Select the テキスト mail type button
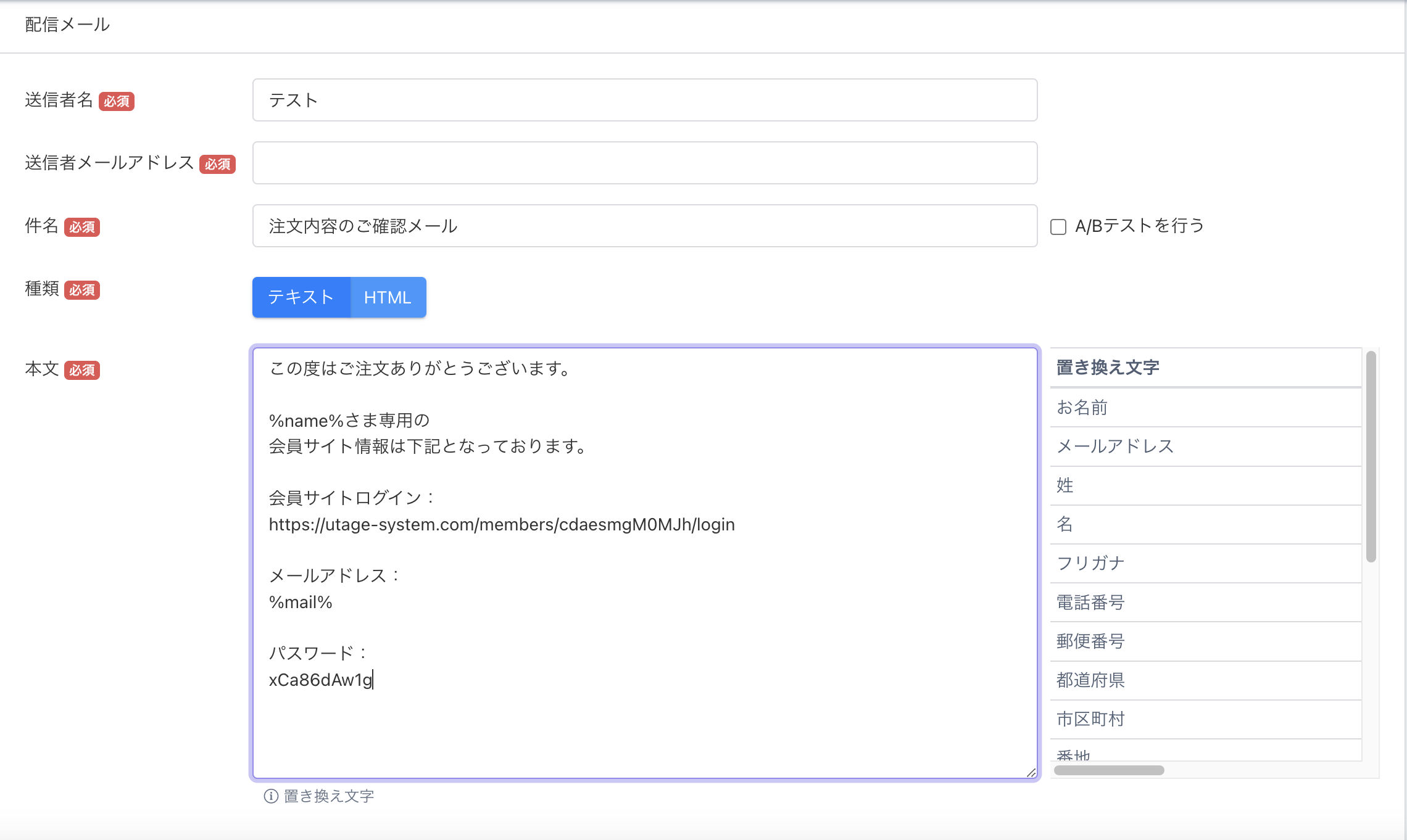The width and height of the screenshot is (1407, 840). point(301,297)
